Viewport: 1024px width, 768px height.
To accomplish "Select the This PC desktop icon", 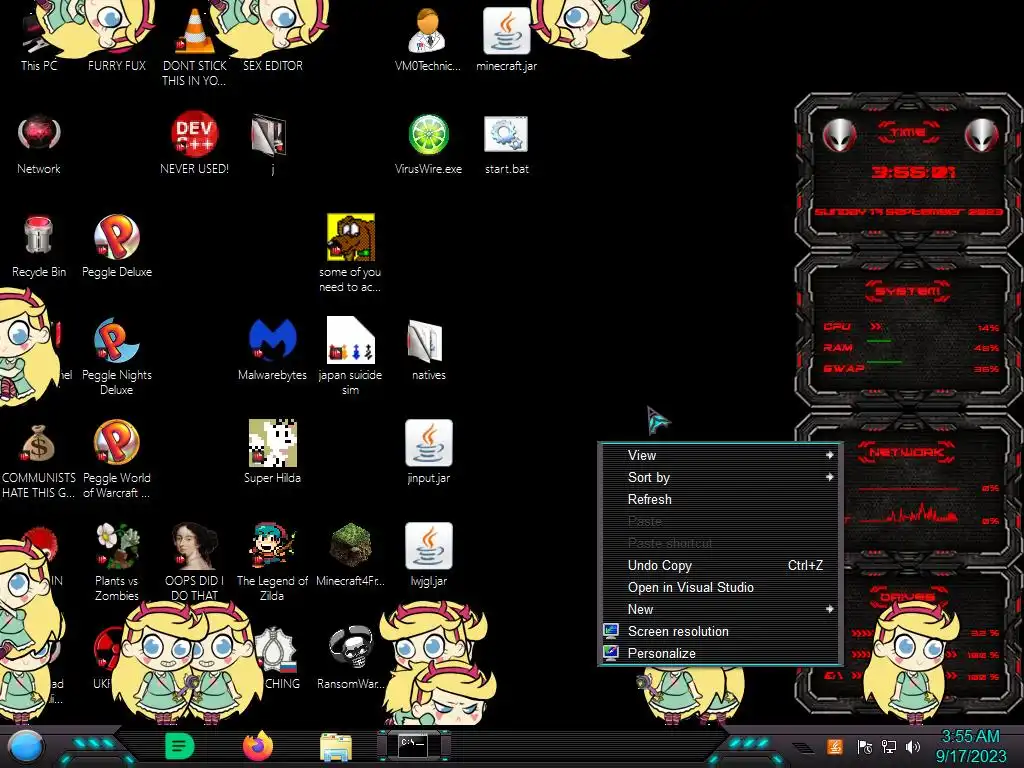I will pos(39,39).
